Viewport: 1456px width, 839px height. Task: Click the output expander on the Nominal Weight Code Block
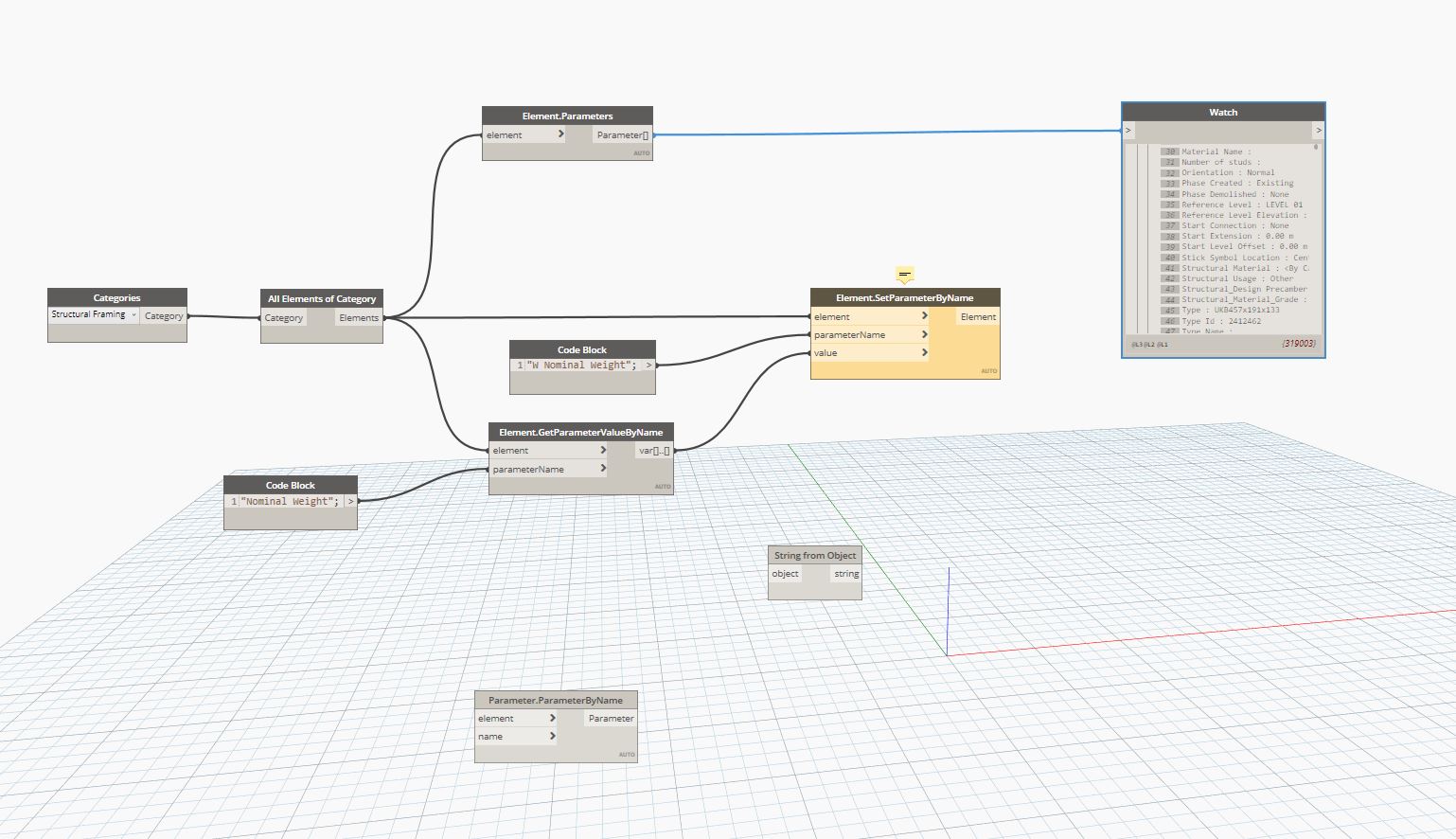(x=350, y=501)
